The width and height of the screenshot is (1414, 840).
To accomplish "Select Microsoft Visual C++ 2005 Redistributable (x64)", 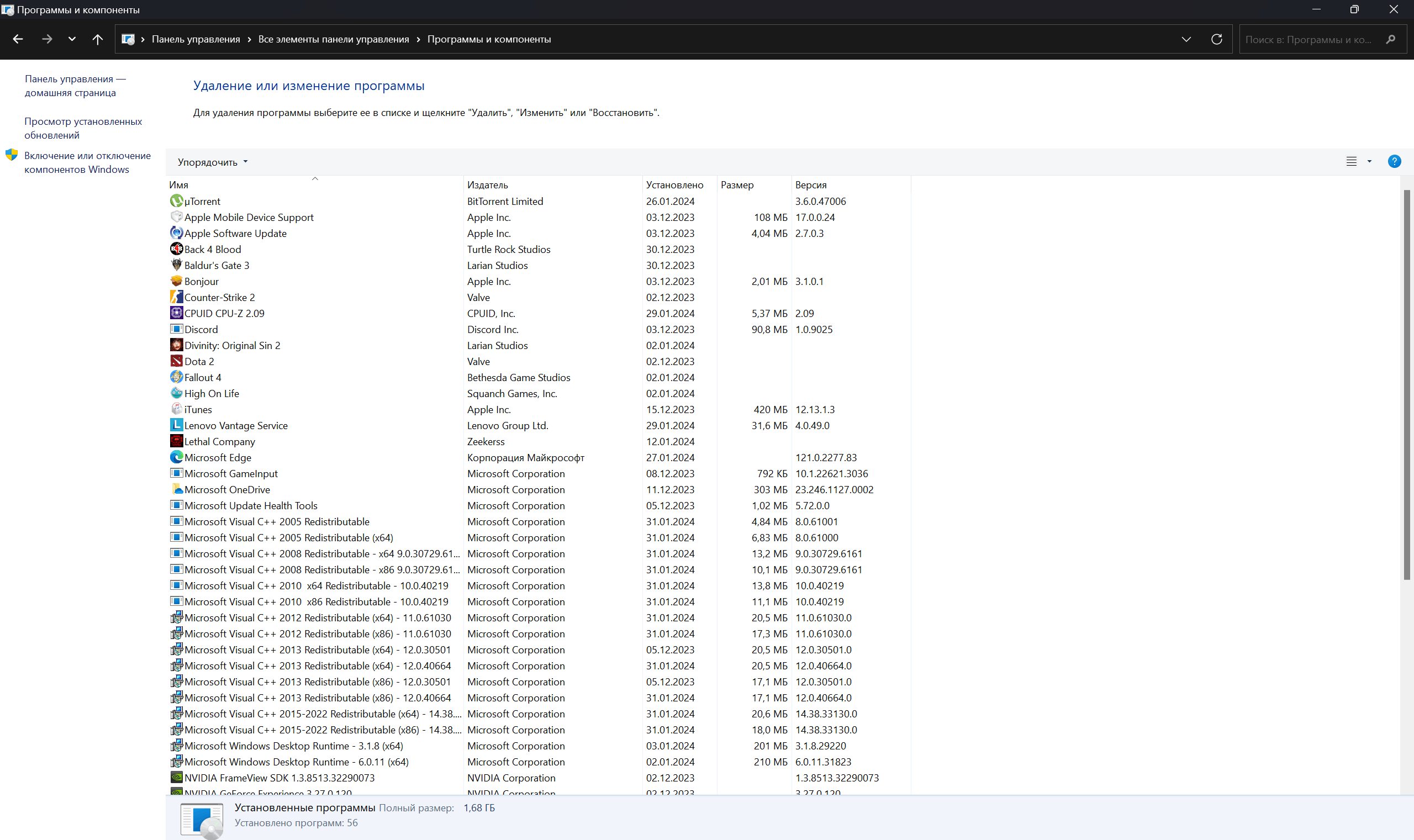I will coord(539,538).
